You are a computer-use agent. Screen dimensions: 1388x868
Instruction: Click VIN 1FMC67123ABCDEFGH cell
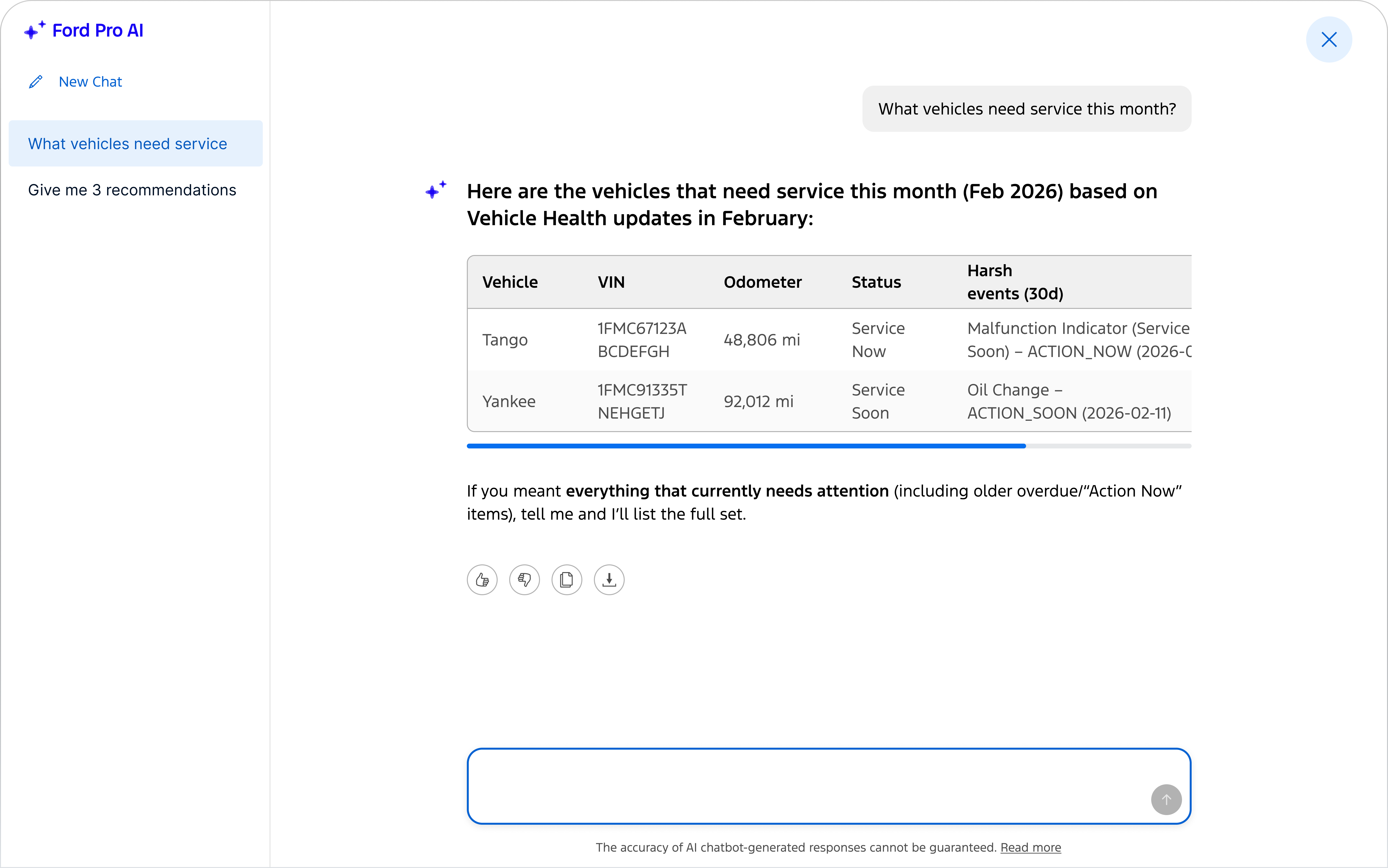(642, 340)
